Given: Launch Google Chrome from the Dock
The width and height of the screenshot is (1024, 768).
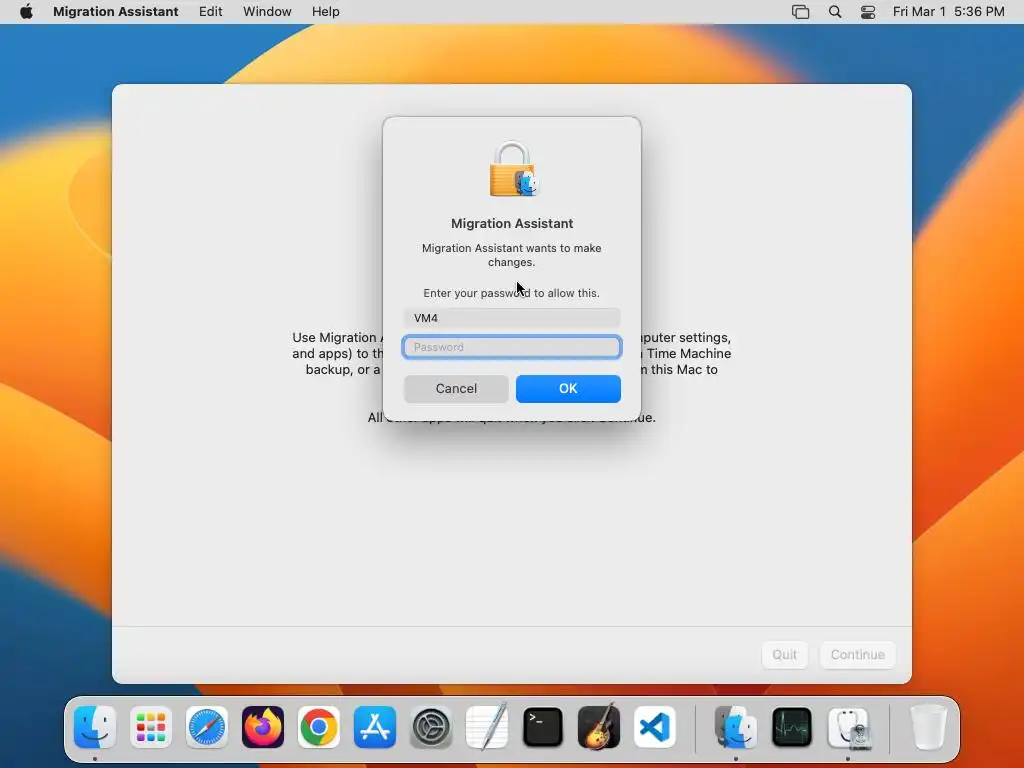Looking at the screenshot, I should [319, 727].
